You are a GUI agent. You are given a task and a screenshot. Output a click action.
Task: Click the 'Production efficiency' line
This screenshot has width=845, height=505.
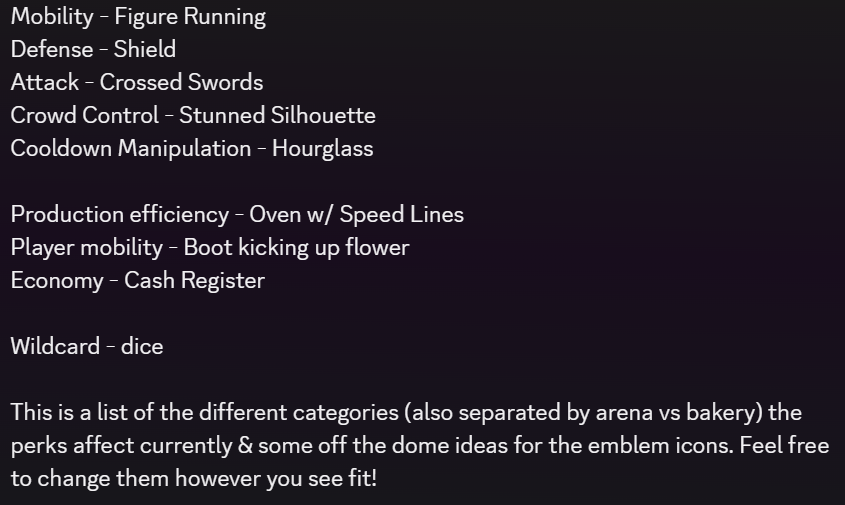[237, 215]
